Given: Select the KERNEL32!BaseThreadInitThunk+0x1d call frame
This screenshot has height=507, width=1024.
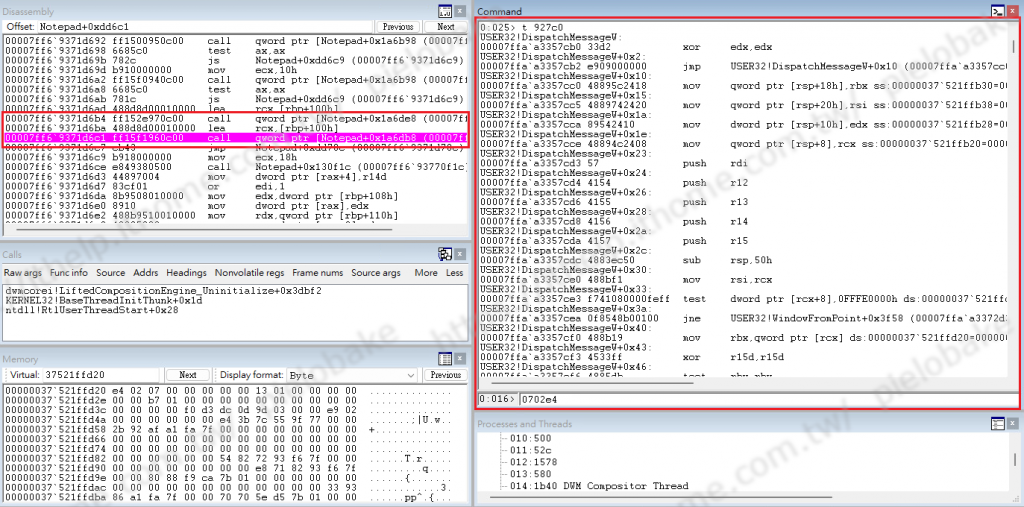Looking at the screenshot, I should [103, 300].
